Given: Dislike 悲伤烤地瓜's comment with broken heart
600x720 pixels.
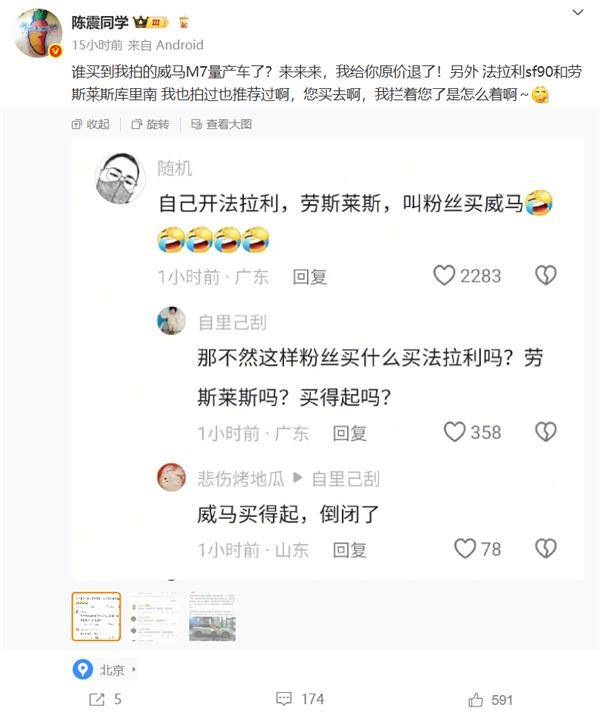Looking at the screenshot, I should pyautogui.click(x=545, y=549).
